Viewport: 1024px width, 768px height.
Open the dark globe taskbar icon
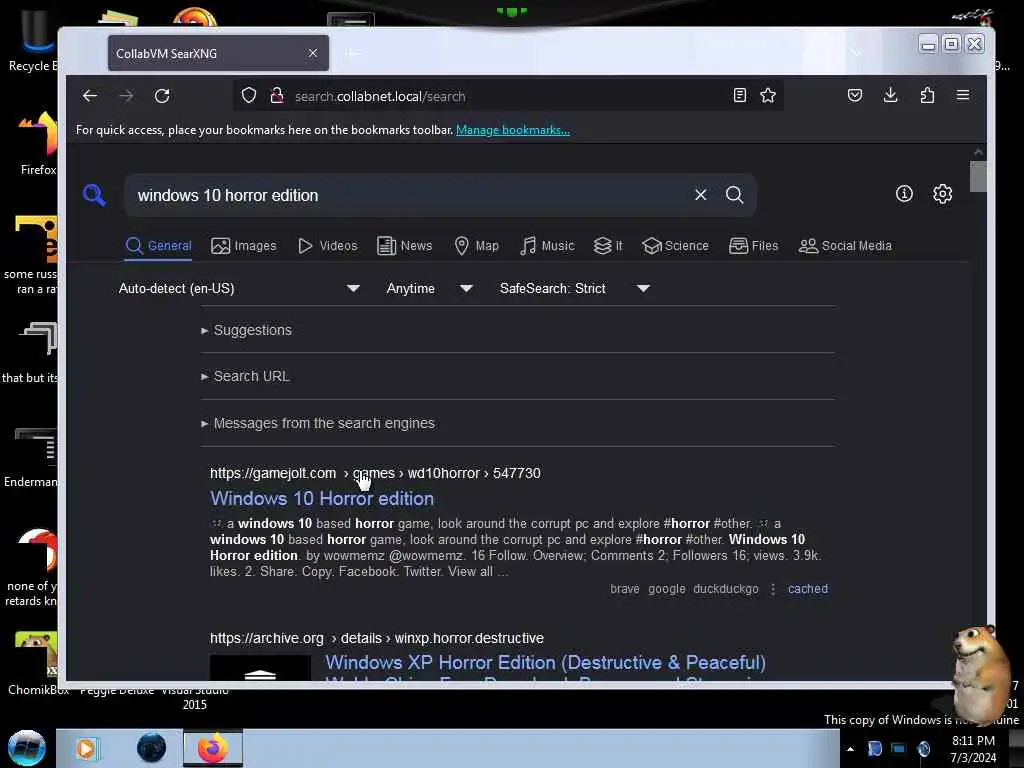click(x=152, y=748)
